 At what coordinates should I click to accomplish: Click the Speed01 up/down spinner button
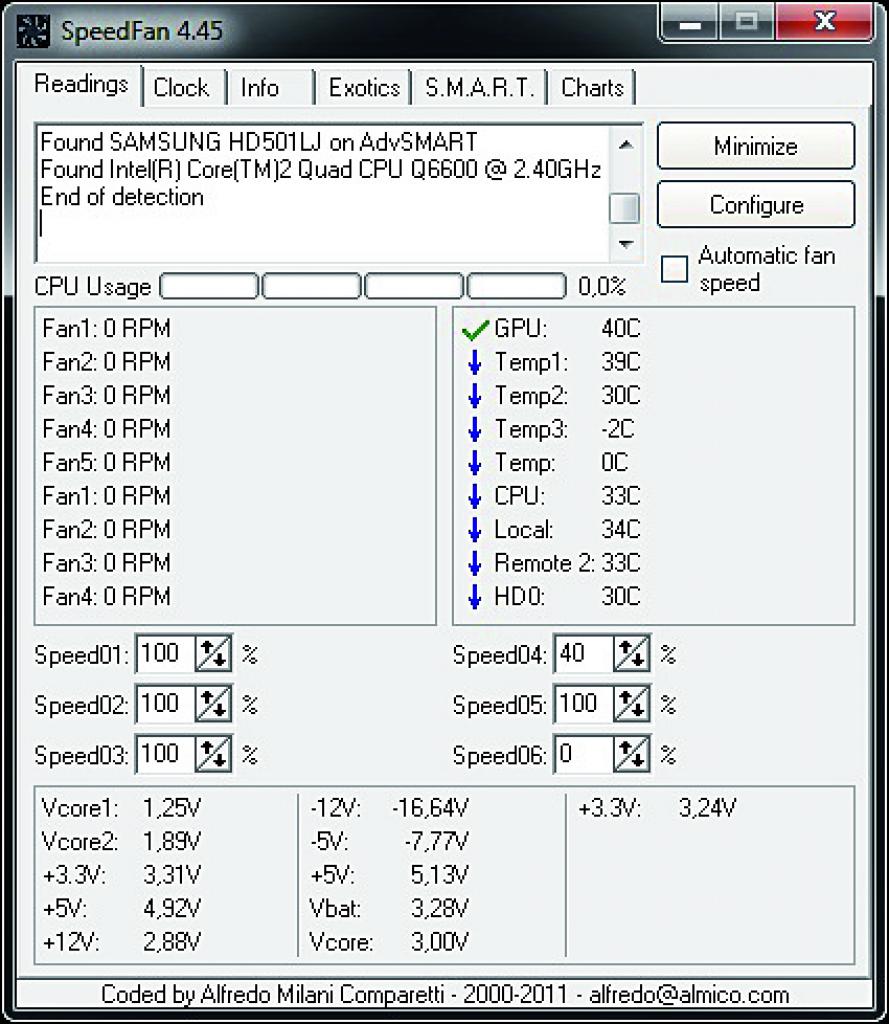(x=214, y=653)
